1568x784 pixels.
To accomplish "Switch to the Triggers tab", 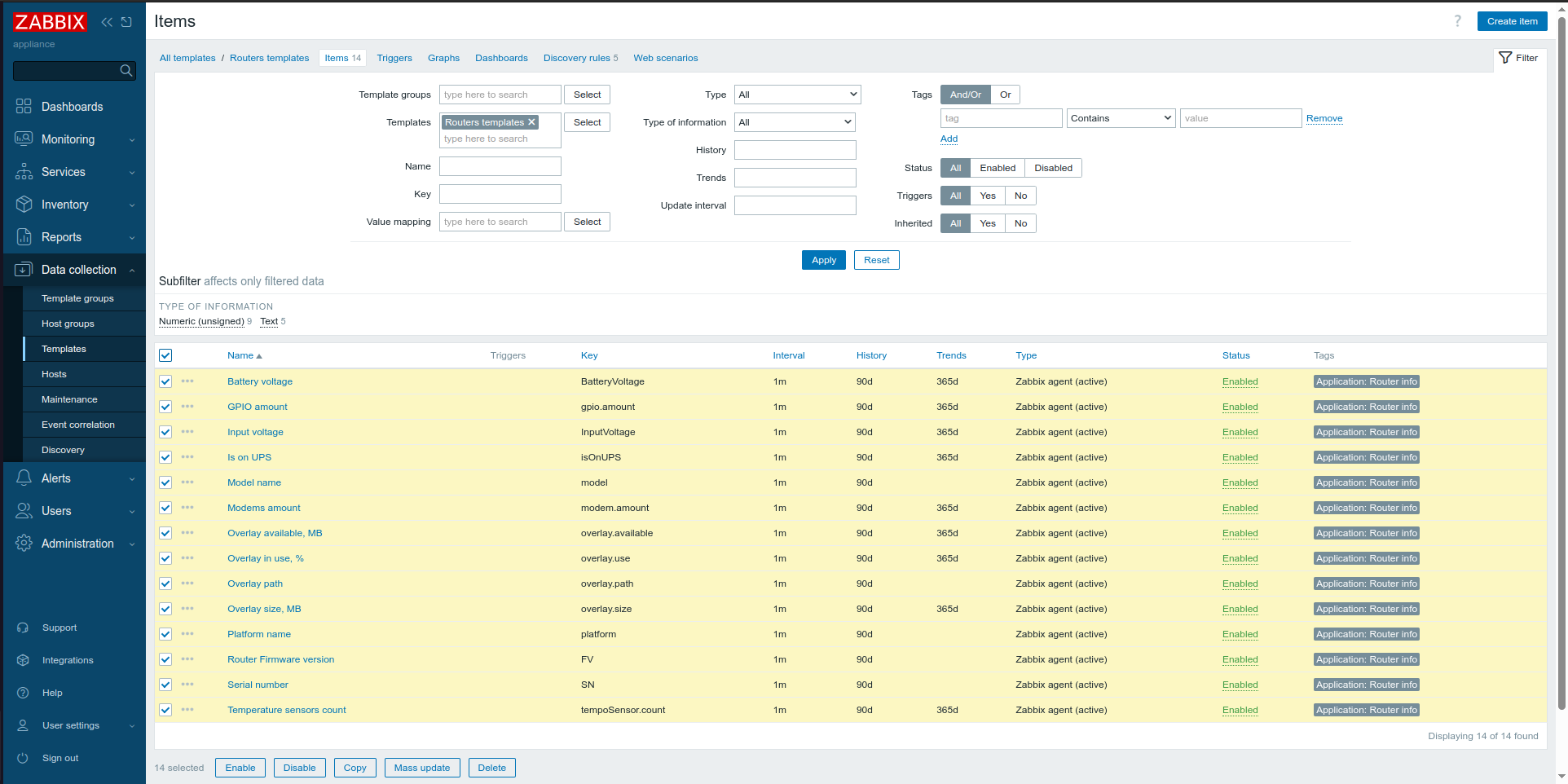I will 394,58.
